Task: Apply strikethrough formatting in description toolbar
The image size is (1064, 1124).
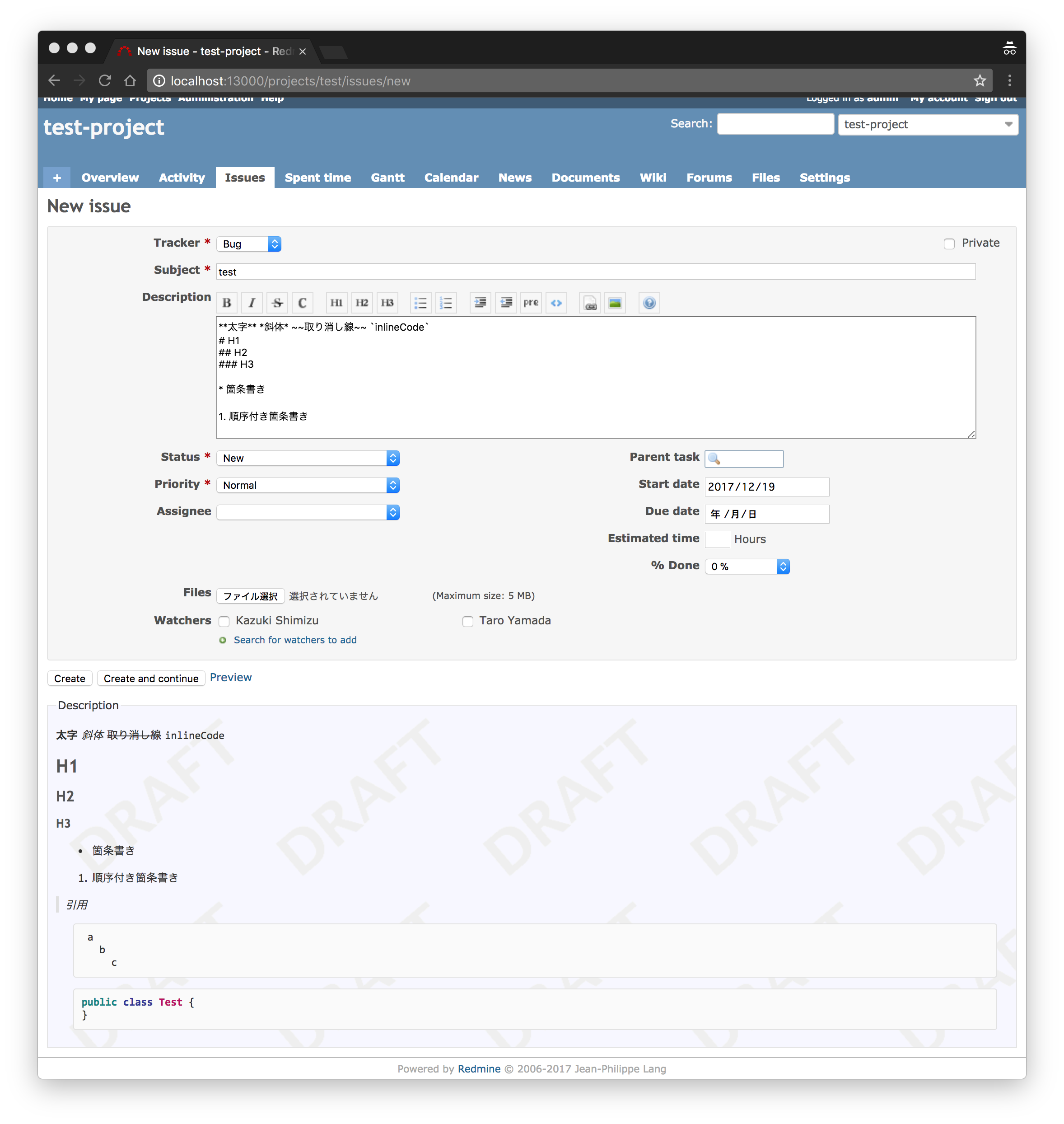Action: (277, 303)
